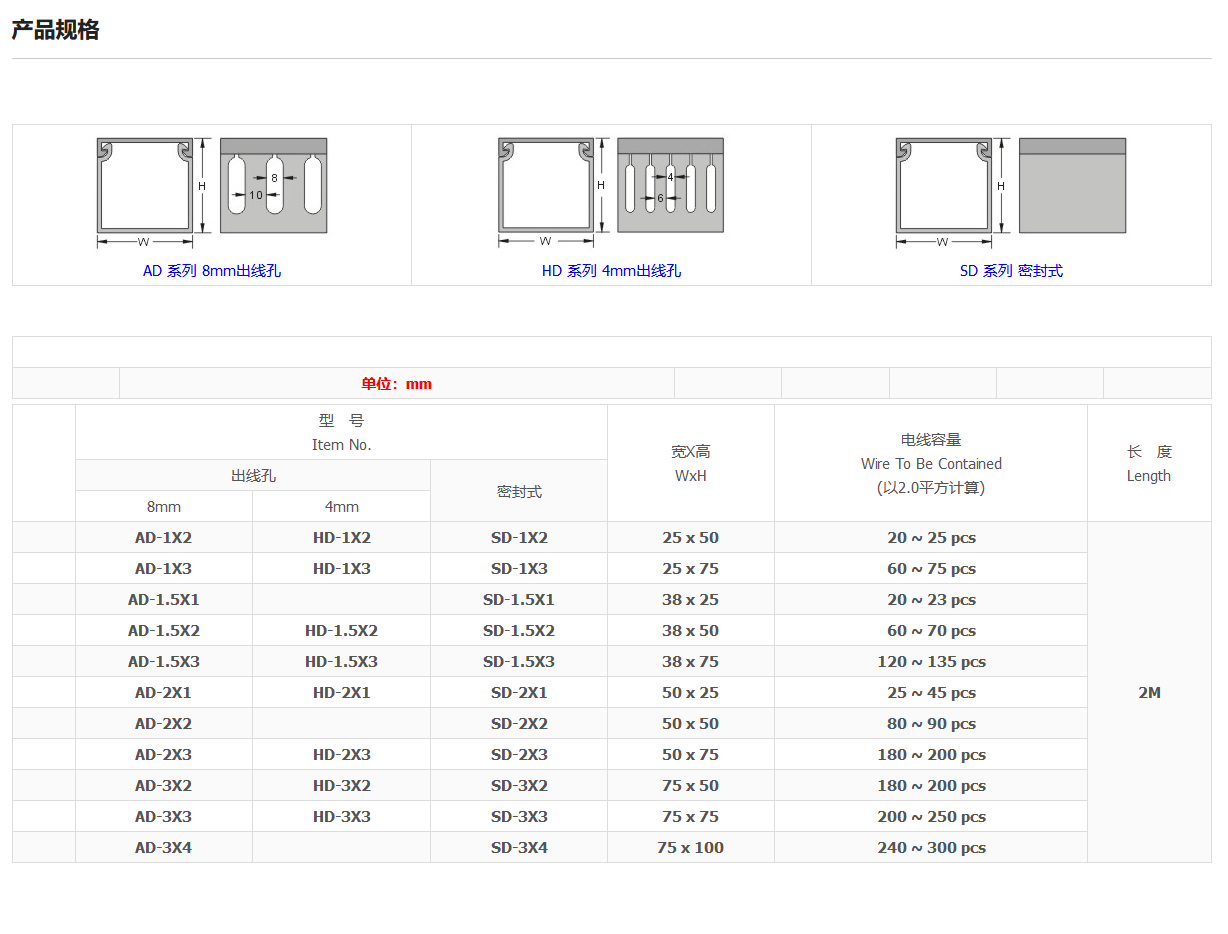Click the 75 x 100 size cell
The height and width of the screenshot is (934, 1228).
(690, 848)
